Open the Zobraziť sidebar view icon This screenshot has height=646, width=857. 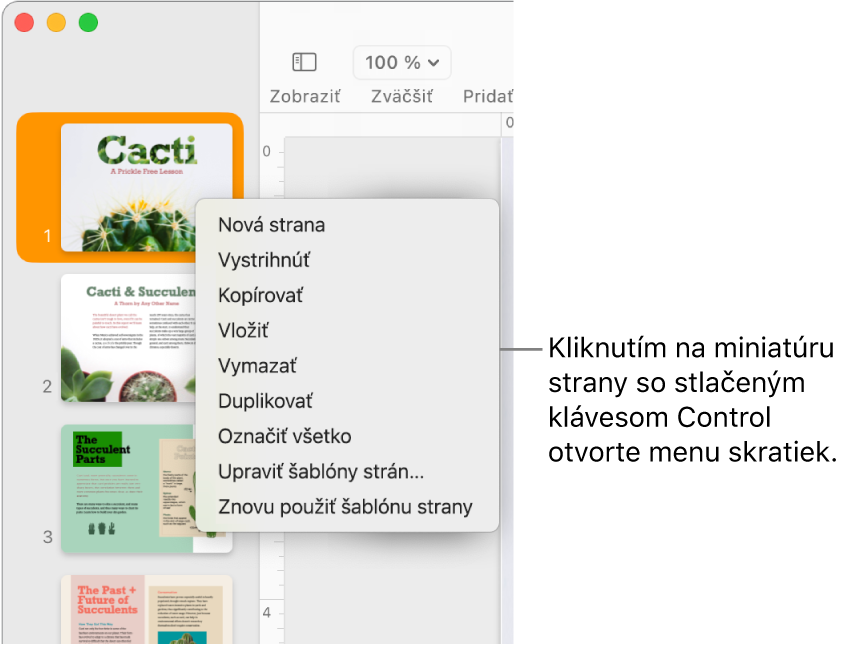pyautogui.click(x=304, y=62)
